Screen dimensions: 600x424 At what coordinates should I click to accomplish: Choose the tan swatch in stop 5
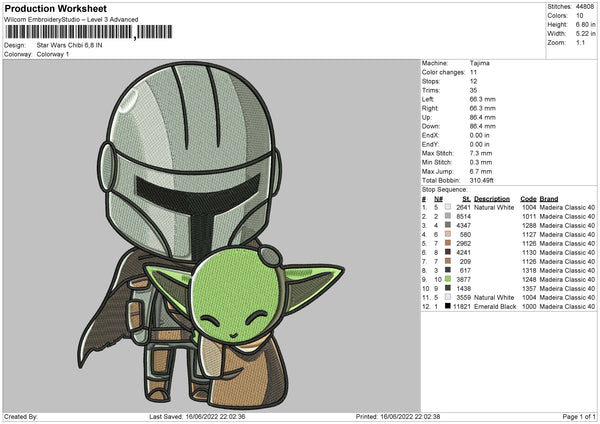pos(448,243)
